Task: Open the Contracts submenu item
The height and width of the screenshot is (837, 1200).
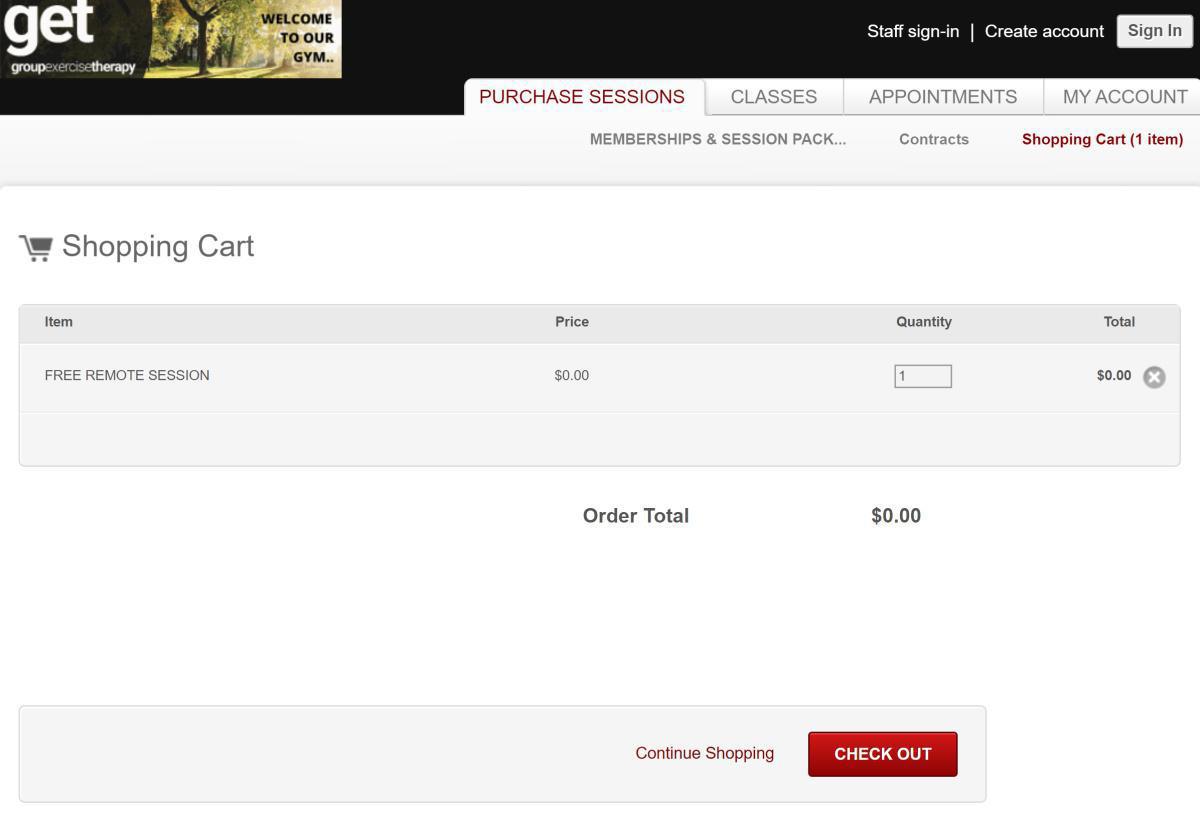Action: pyautogui.click(x=934, y=139)
